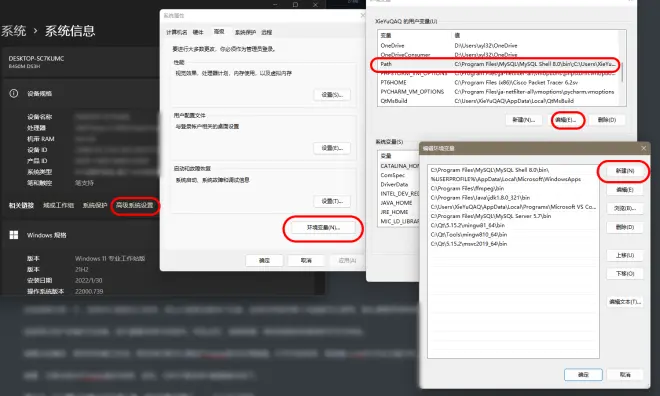This screenshot has width=660, height=396.
Task: Select MySQL Shell 8.0\bin entry in edit list
Action: (513, 170)
